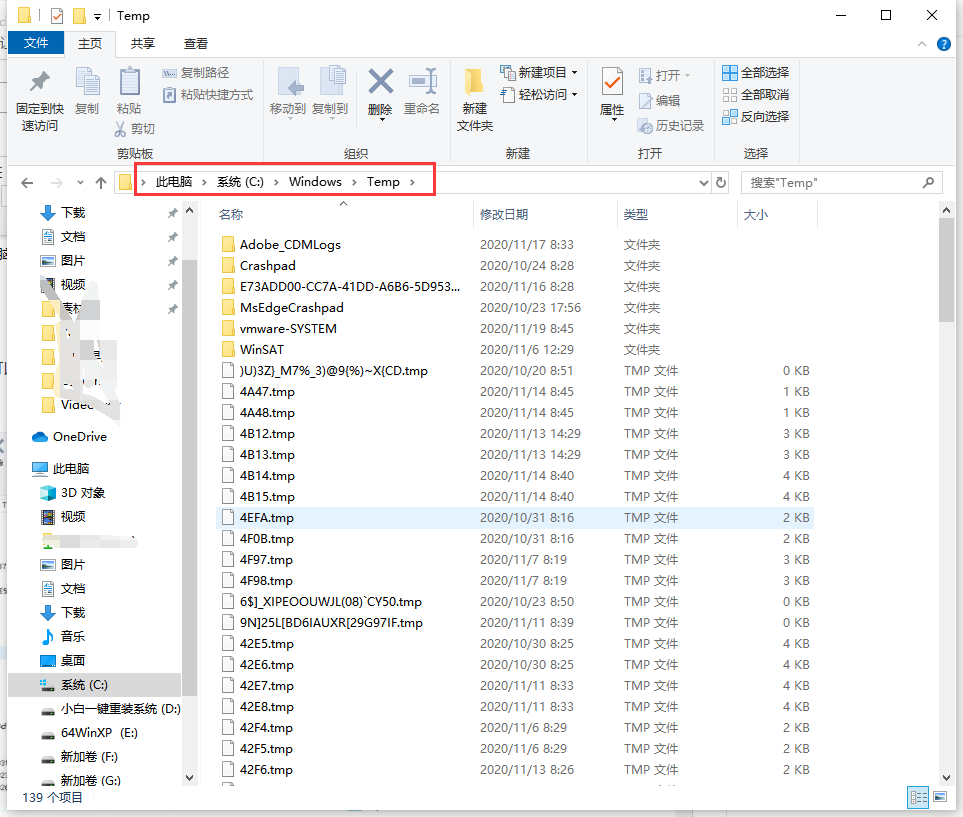Click the Rename icon in ribbon
The height and width of the screenshot is (817, 963).
[x=422, y=82]
